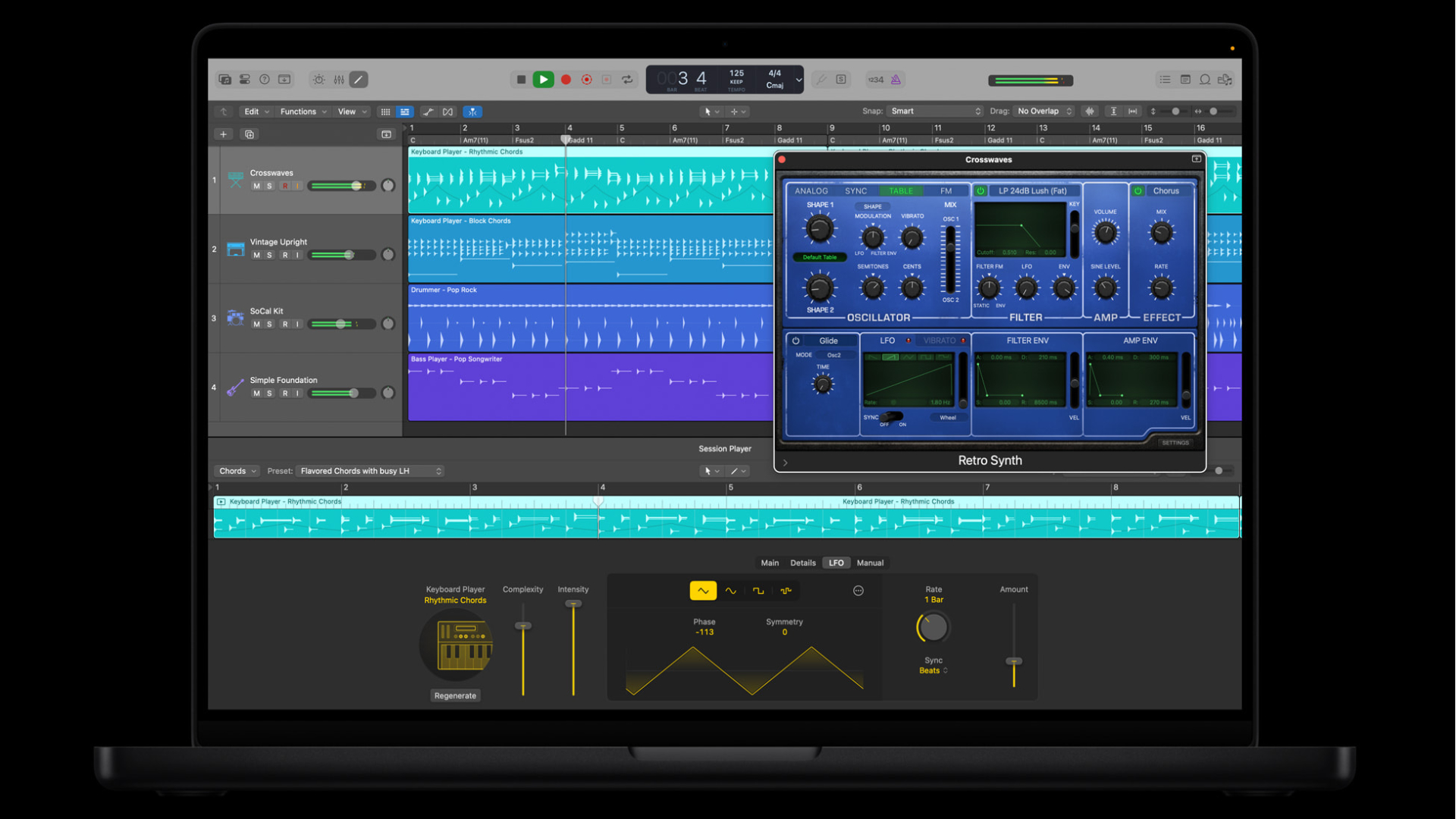The width and height of the screenshot is (1456, 819).
Task: Select the FM oscillator mode in Retro Synth
Action: pos(945,191)
